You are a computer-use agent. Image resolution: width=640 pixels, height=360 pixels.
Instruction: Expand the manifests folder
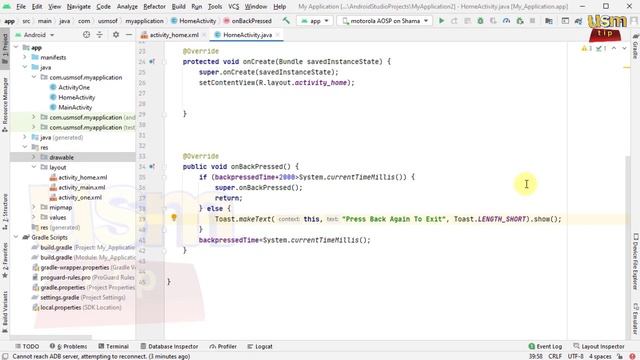click(25, 58)
